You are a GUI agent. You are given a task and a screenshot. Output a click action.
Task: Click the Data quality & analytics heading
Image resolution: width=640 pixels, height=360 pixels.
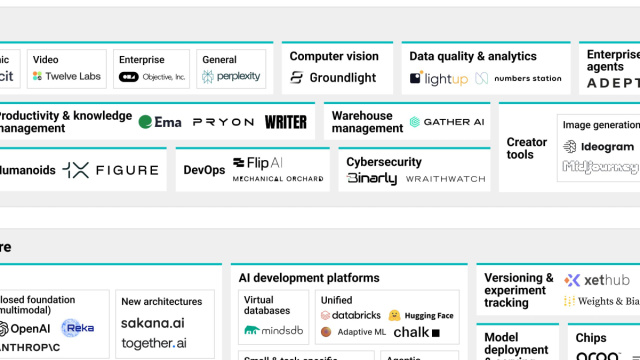point(473,56)
